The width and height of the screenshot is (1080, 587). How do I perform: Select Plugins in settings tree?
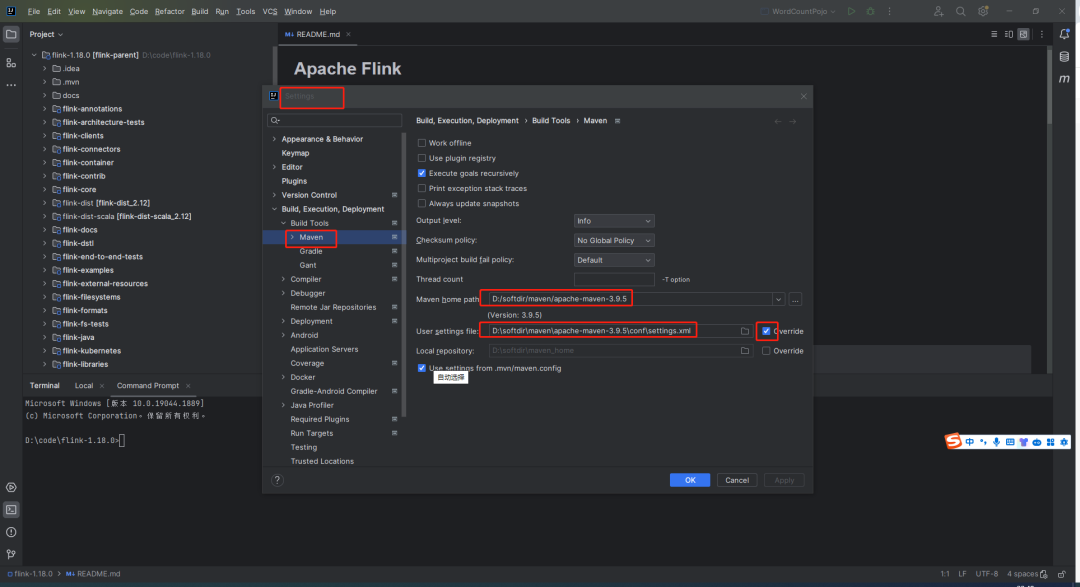[x=294, y=181]
